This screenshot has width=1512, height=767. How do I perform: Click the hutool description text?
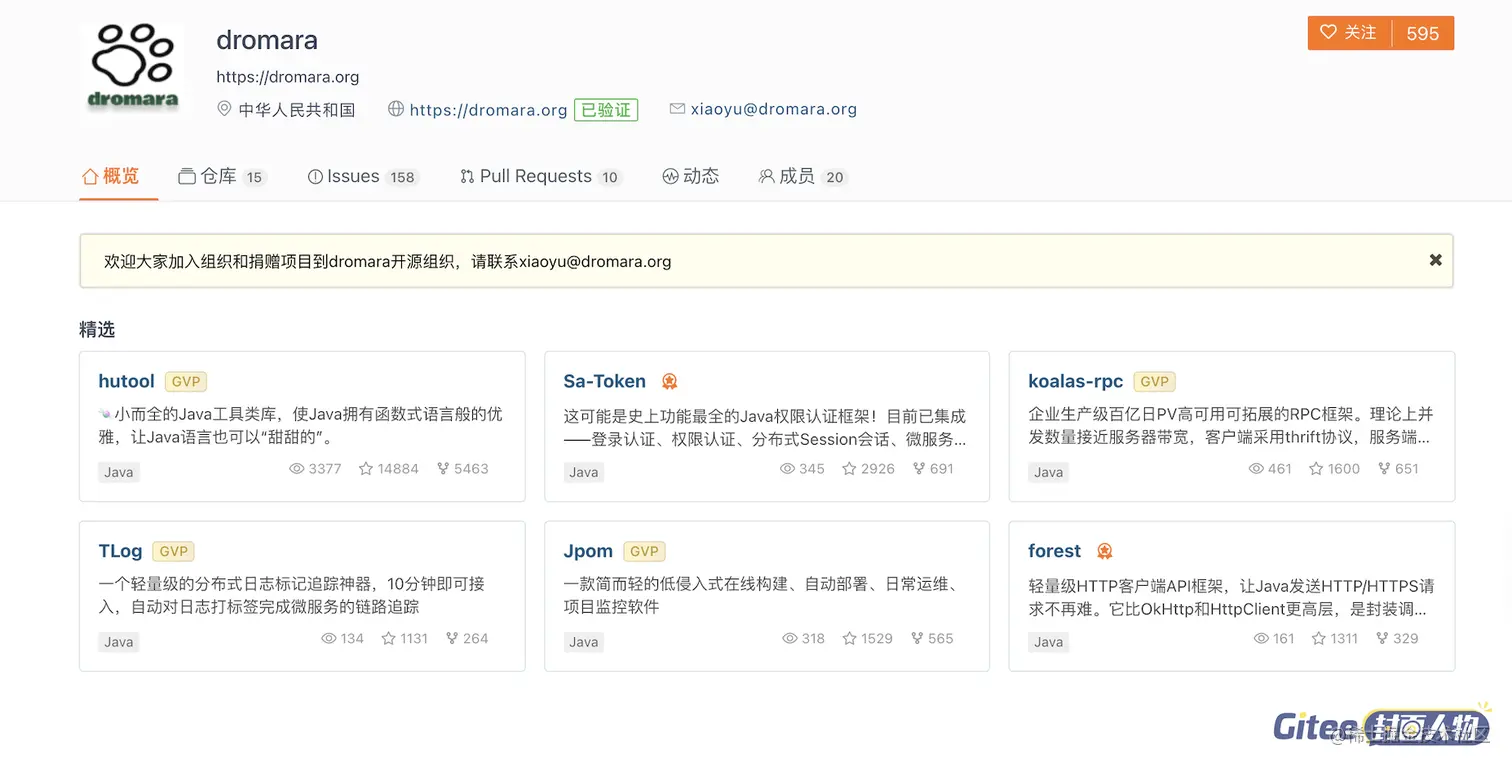(x=301, y=425)
